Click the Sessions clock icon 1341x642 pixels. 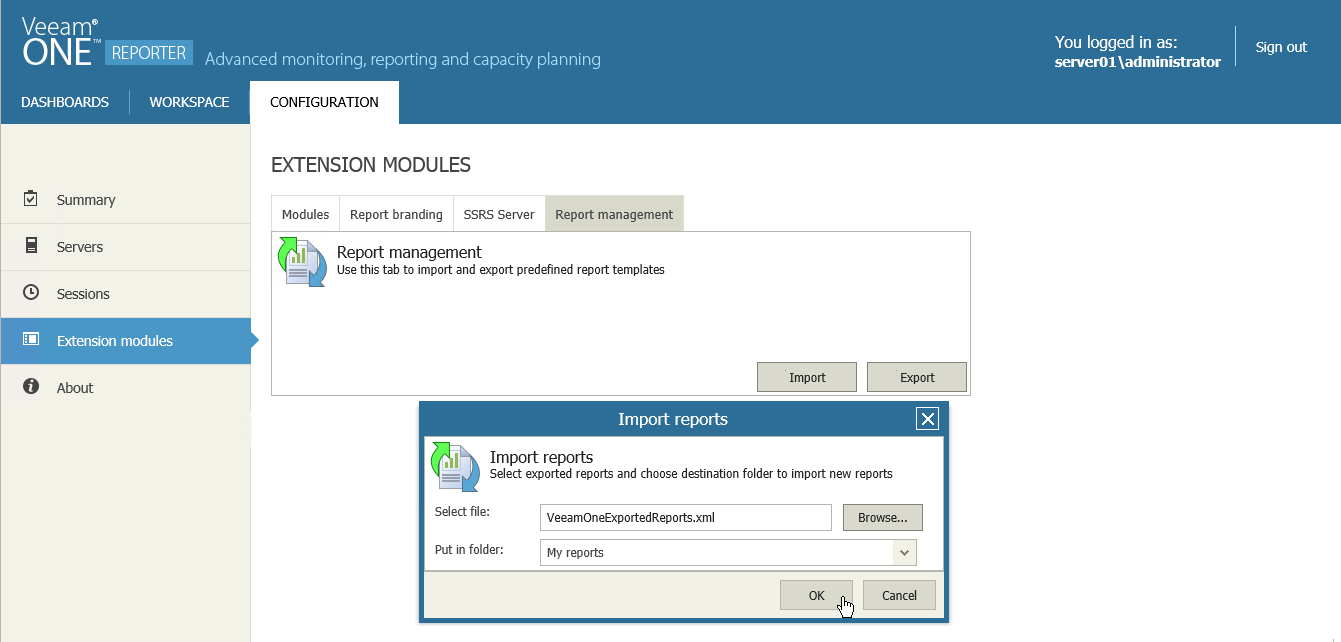[x=31, y=293]
